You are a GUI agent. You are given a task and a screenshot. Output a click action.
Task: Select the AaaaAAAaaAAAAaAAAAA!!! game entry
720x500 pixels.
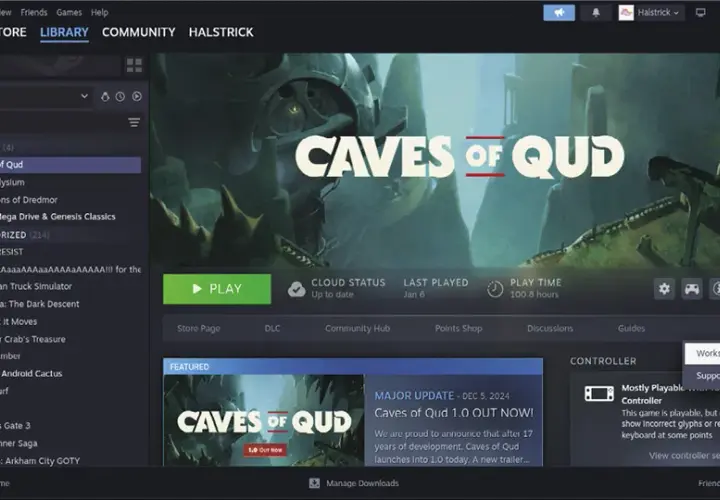(x=70, y=270)
